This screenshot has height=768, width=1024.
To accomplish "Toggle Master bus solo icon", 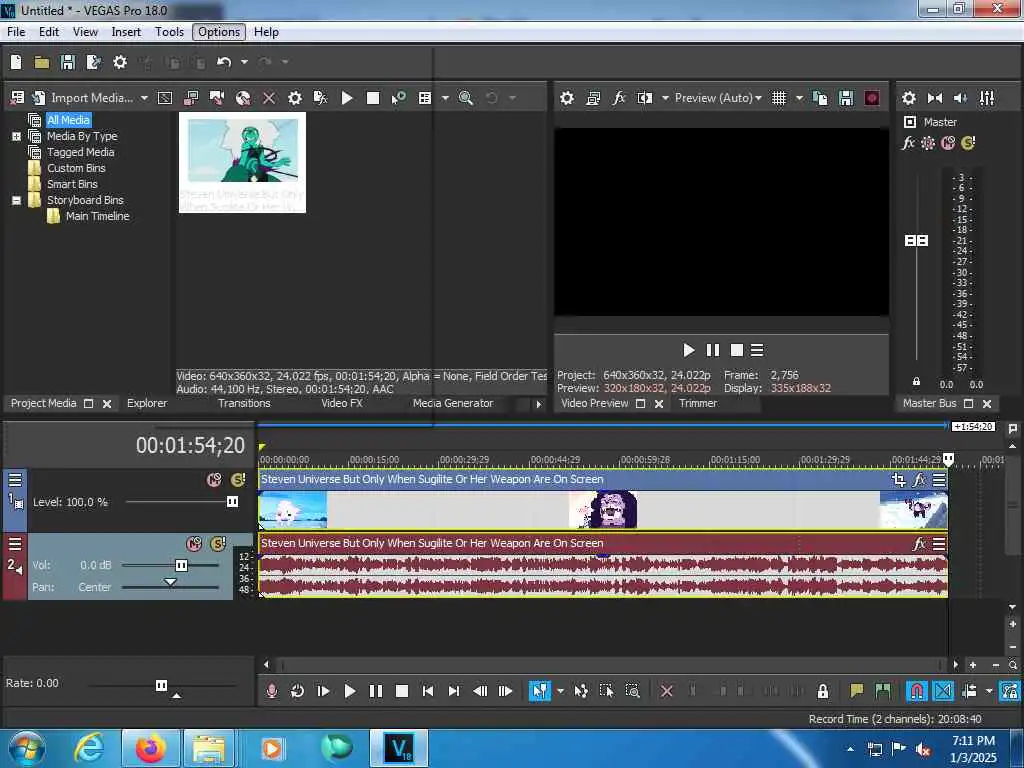I will coord(968,142).
